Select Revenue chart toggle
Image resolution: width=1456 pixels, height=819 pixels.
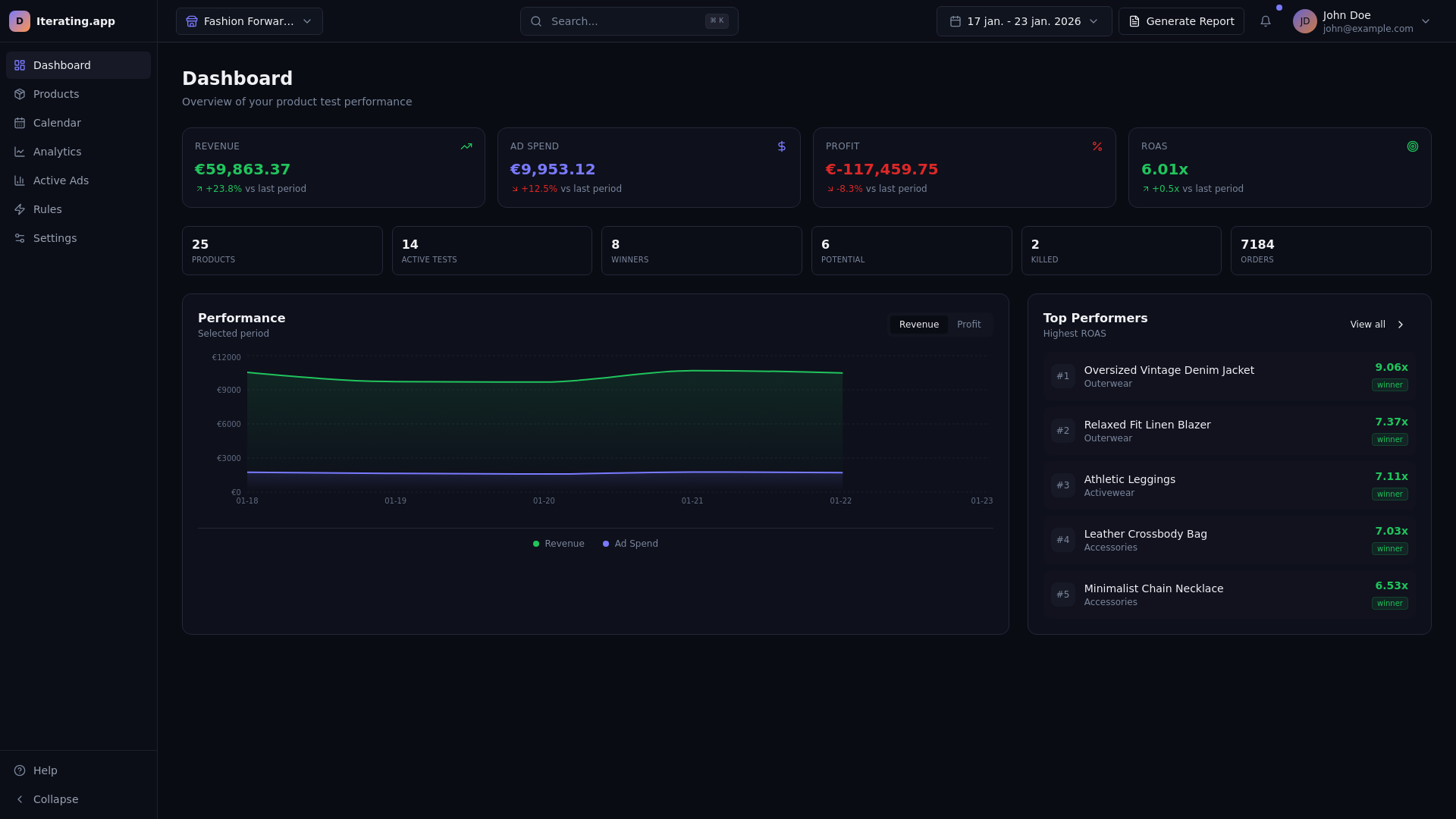(x=918, y=325)
